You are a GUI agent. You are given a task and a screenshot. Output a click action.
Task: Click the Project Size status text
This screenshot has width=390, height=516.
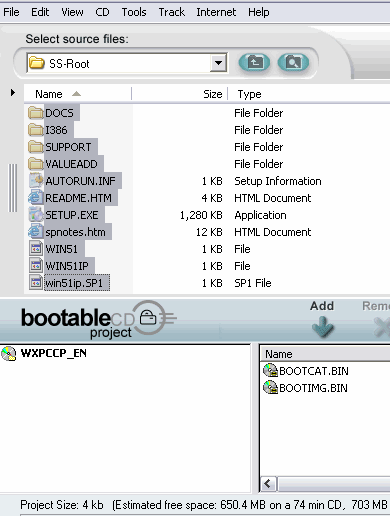[62, 505]
